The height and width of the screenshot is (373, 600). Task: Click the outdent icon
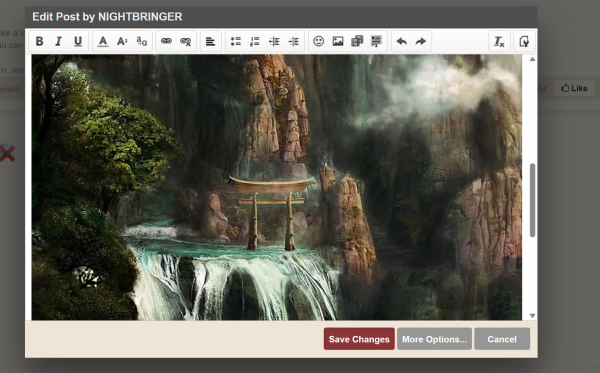274,41
